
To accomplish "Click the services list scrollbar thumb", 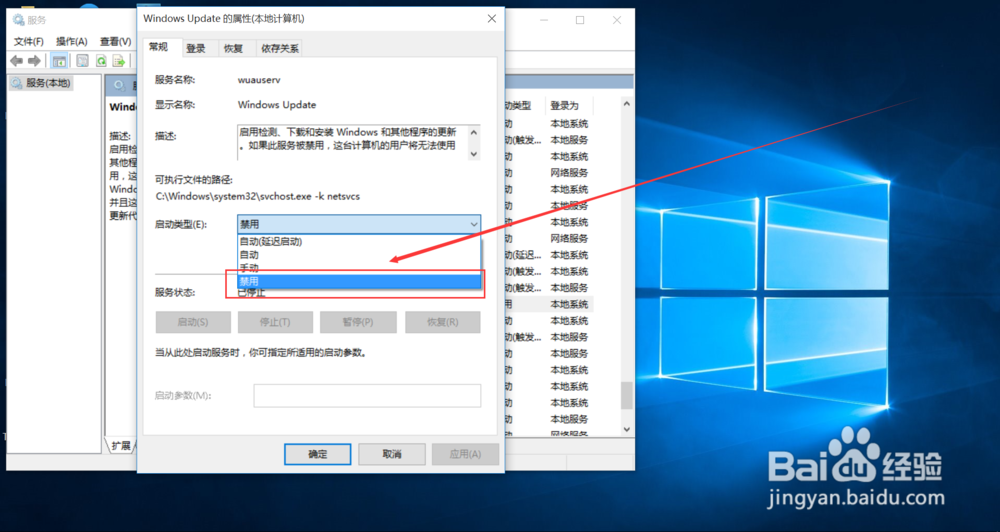I will click(x=627, y=395).
